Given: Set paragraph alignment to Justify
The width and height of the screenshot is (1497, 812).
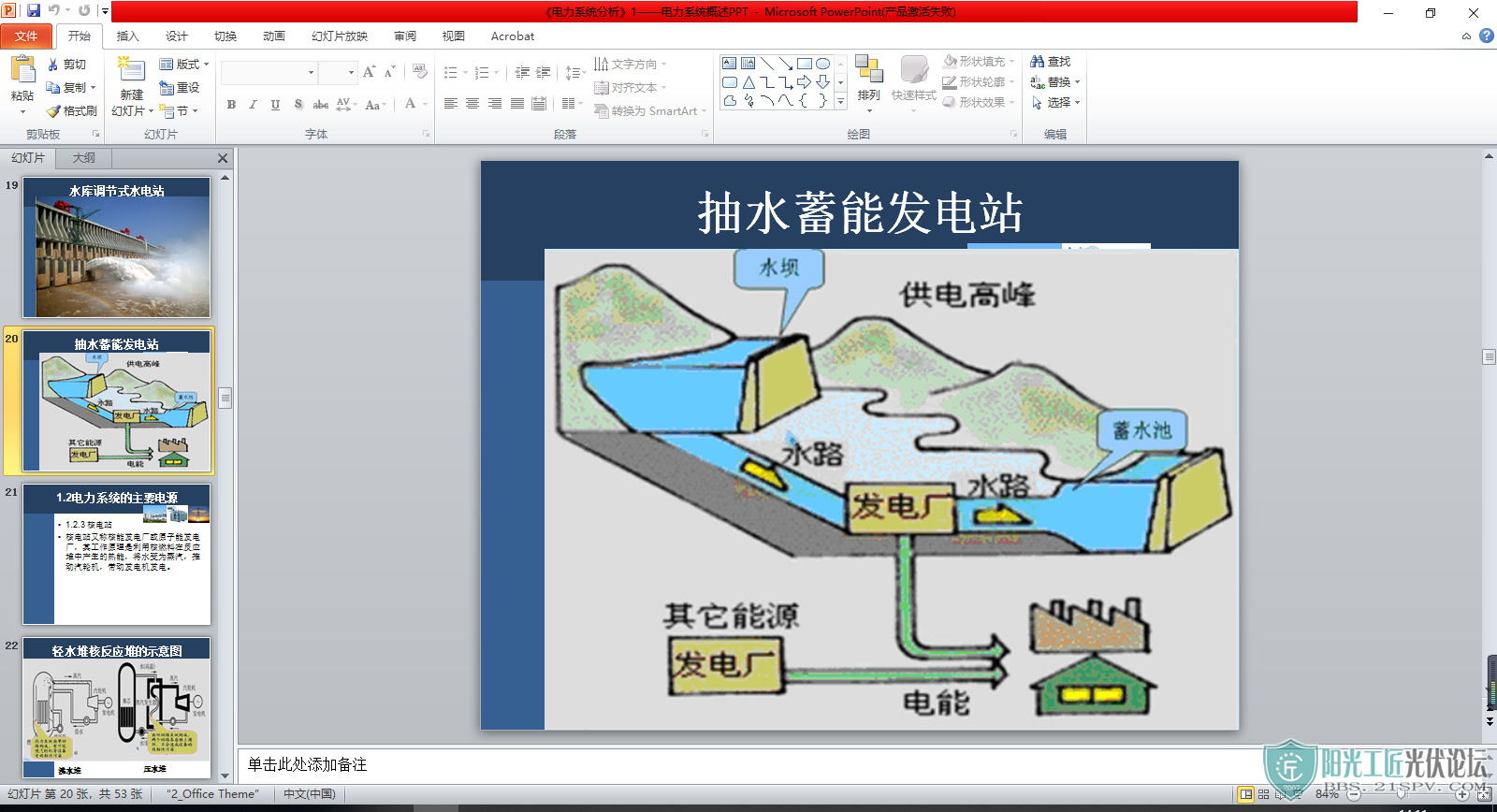Looking at the screenshot, I should [x=517, y=104].
